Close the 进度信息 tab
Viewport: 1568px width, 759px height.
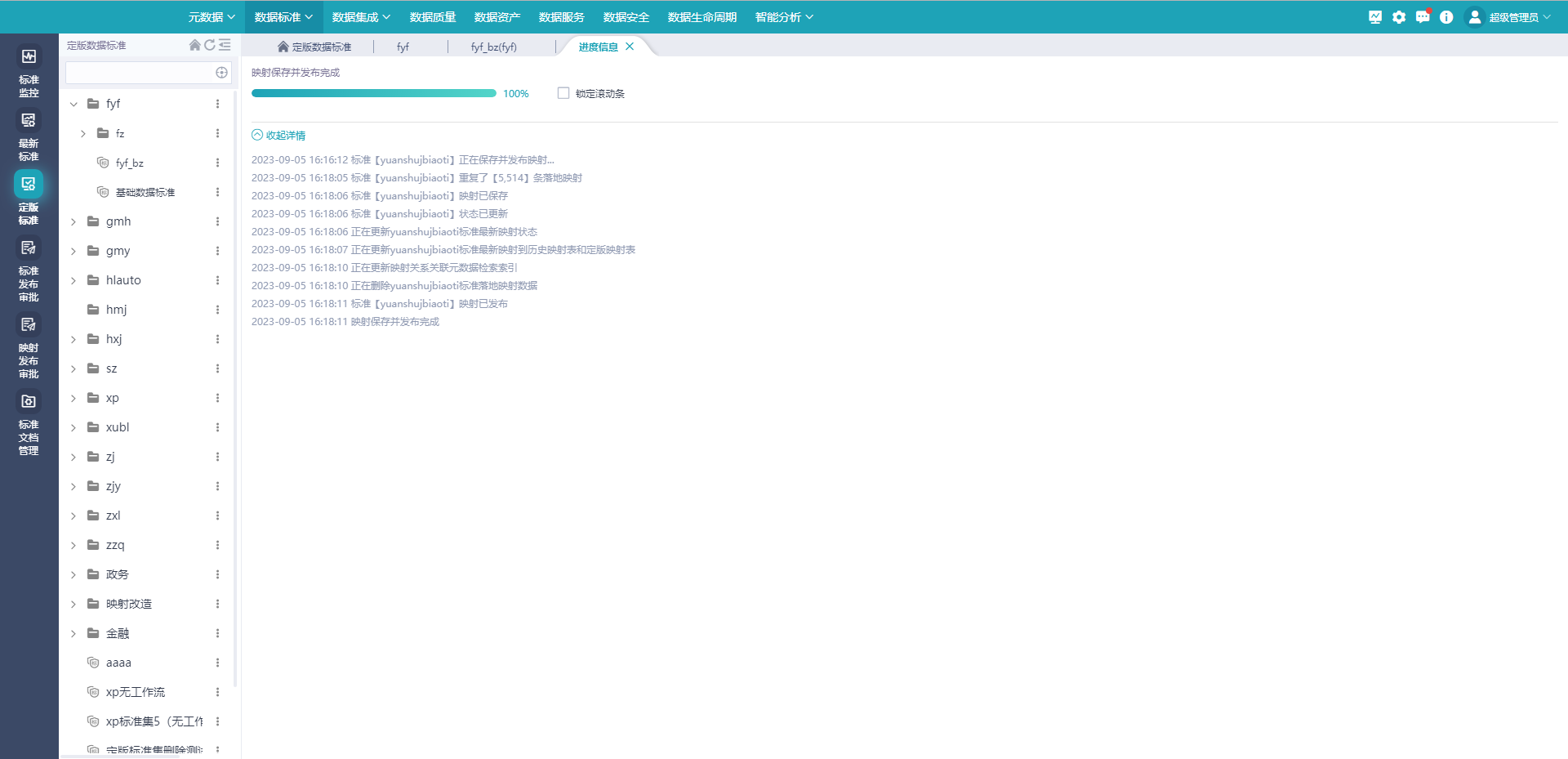pyautogui.click(x=630, y=47)
